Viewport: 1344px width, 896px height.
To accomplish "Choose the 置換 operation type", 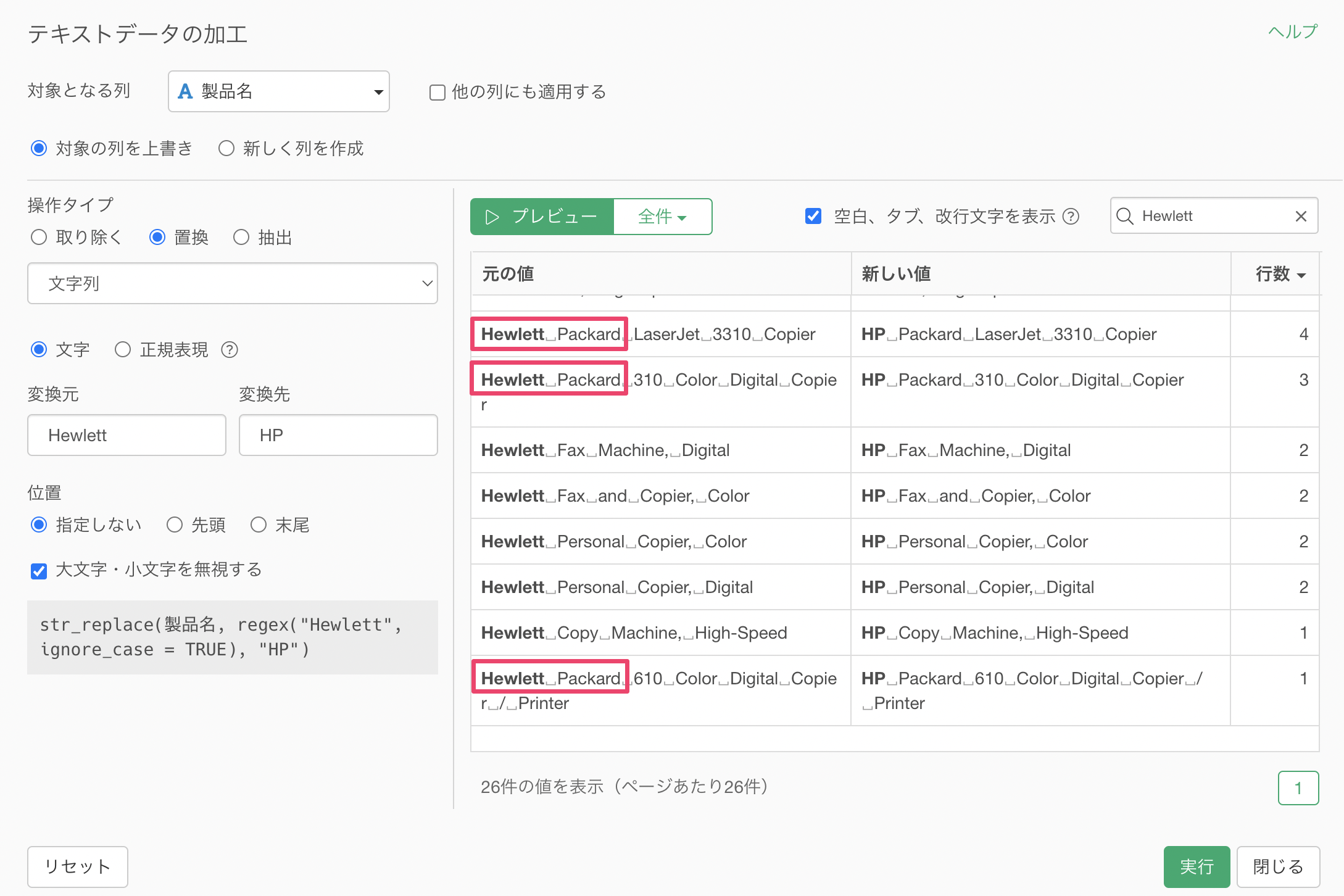I will (157, 237).
